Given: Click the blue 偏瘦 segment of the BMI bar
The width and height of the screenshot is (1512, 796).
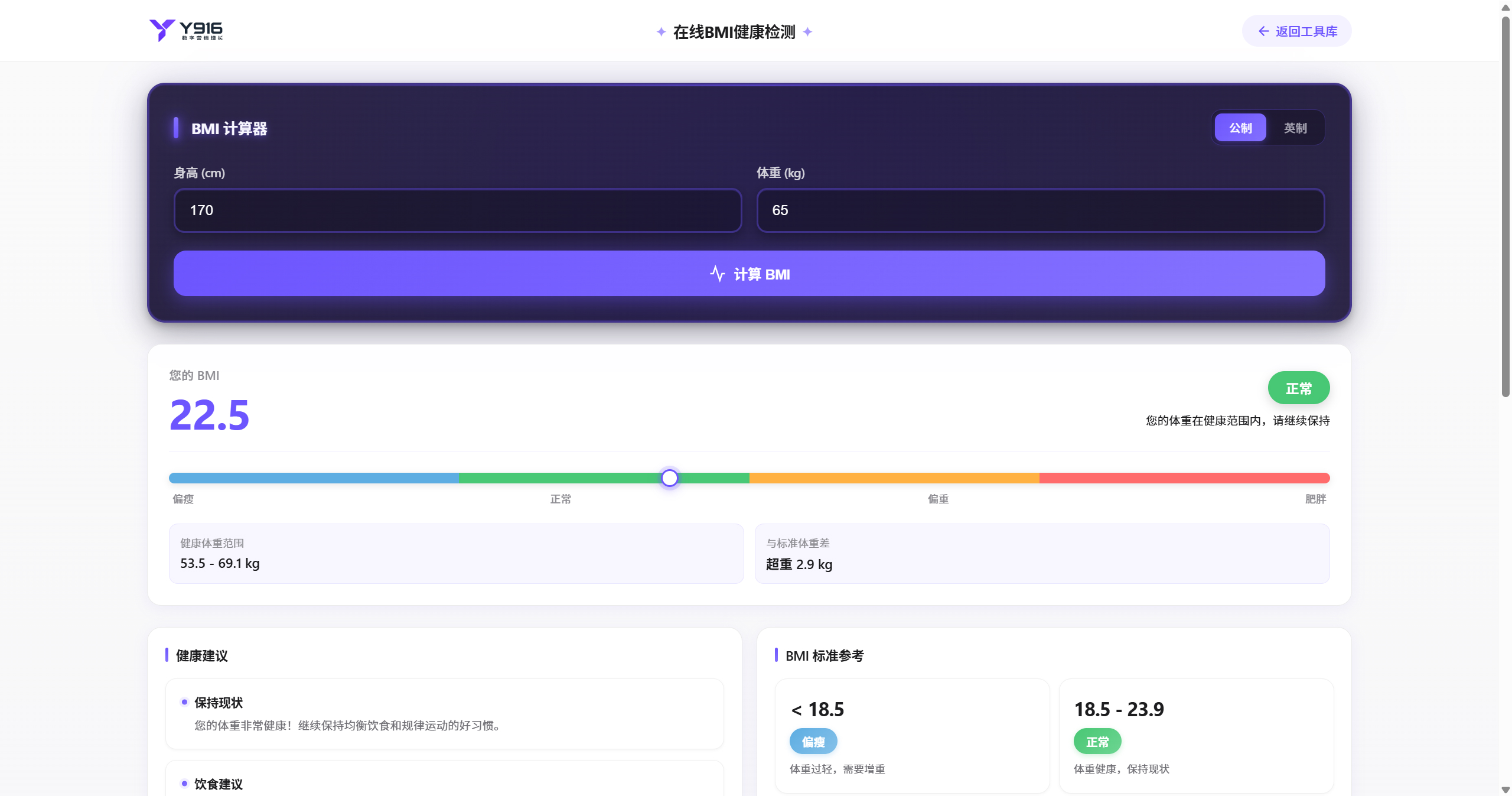Looking at the screenshot, I should coord(314,478).
